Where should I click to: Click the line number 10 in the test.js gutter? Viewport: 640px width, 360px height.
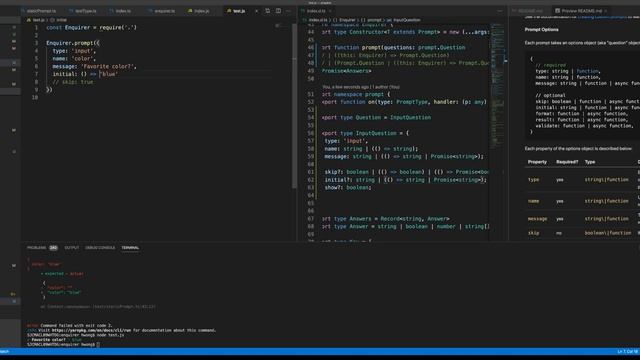point(35,98)
